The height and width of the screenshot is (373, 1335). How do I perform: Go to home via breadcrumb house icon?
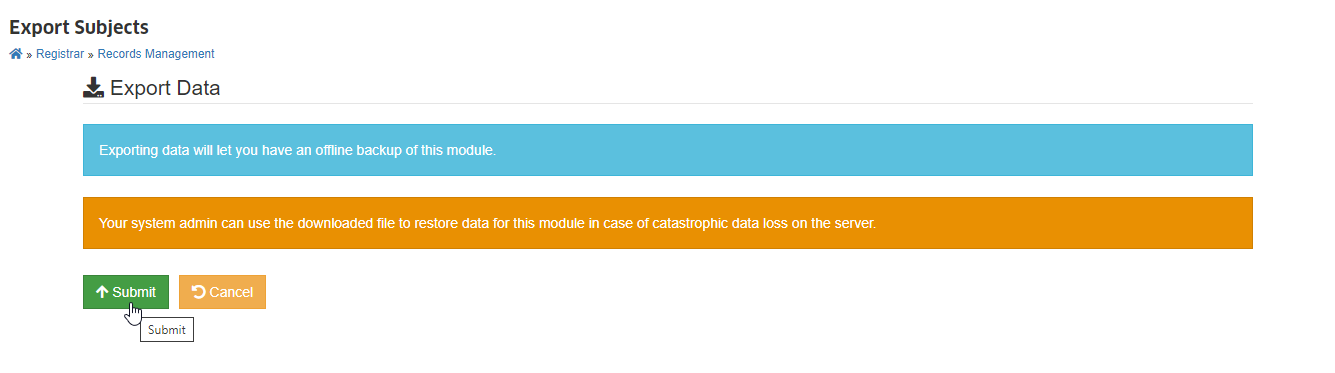coord(16,54)
